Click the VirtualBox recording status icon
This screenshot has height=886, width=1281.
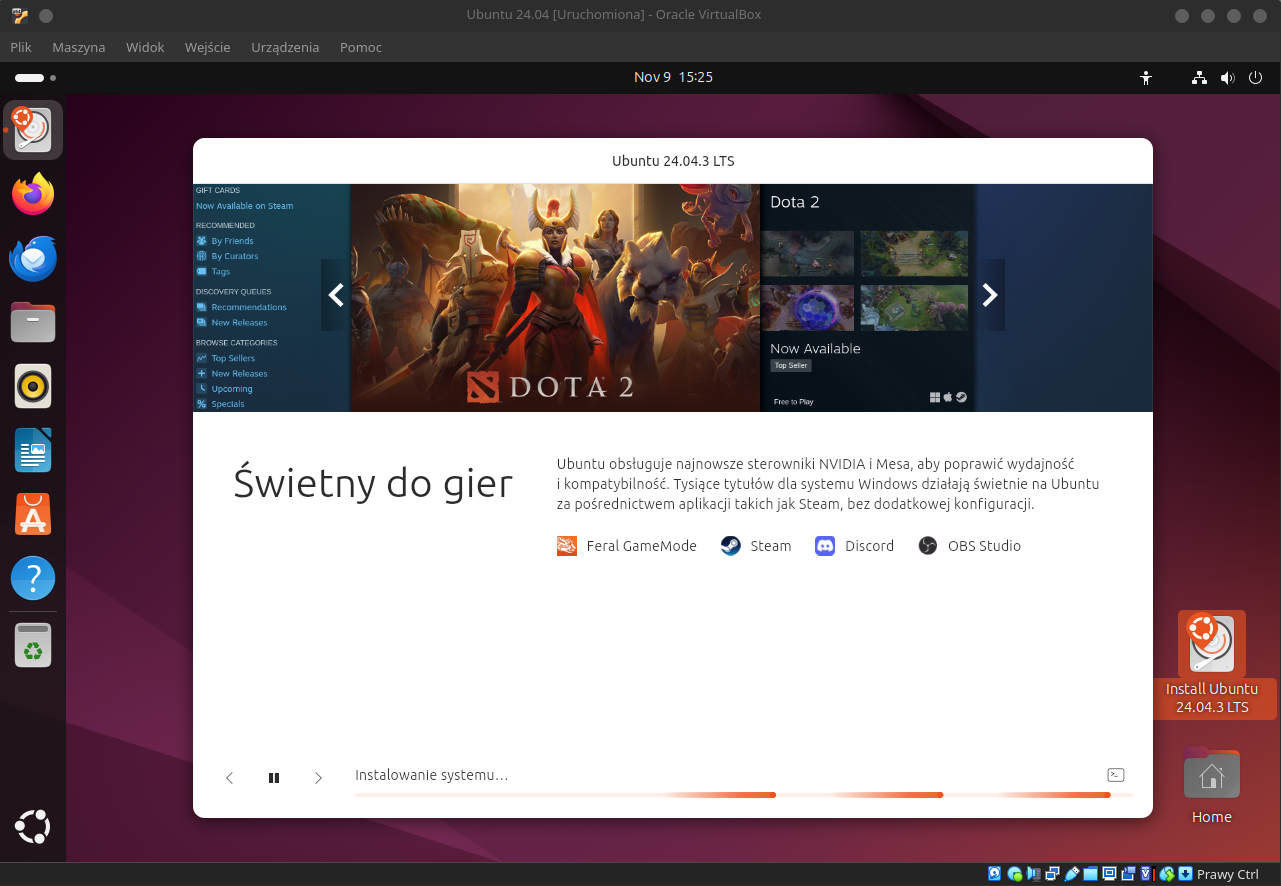(1128, 874)
